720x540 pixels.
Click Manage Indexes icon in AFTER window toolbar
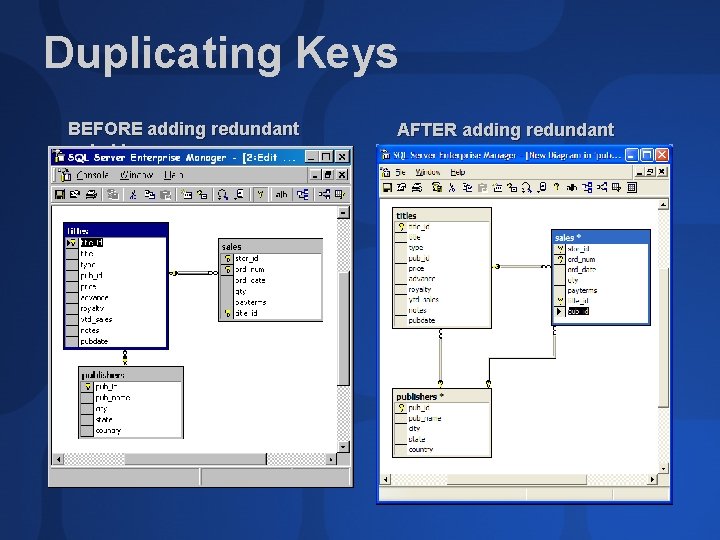coord(617,187)
